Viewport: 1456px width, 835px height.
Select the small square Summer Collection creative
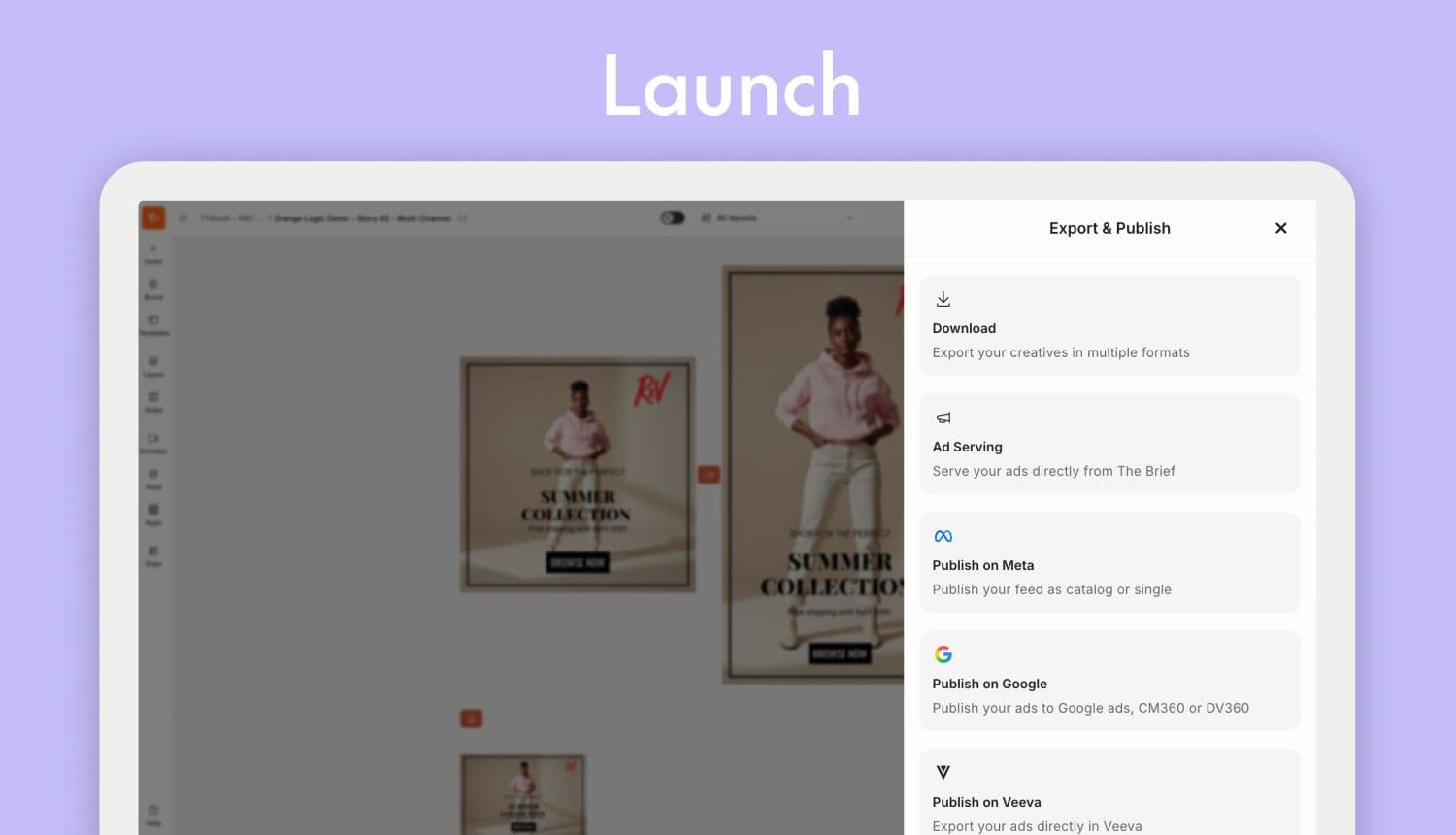pos(577,474)
